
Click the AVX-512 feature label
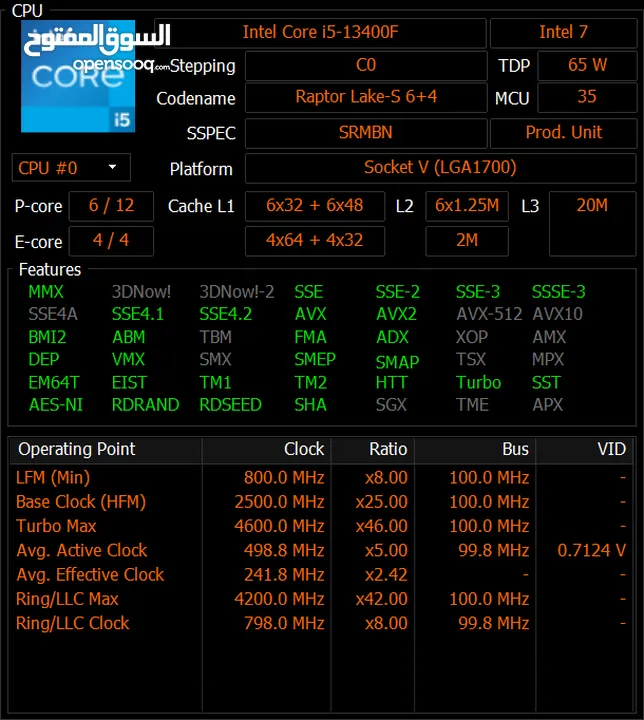[x=489, y=315]
